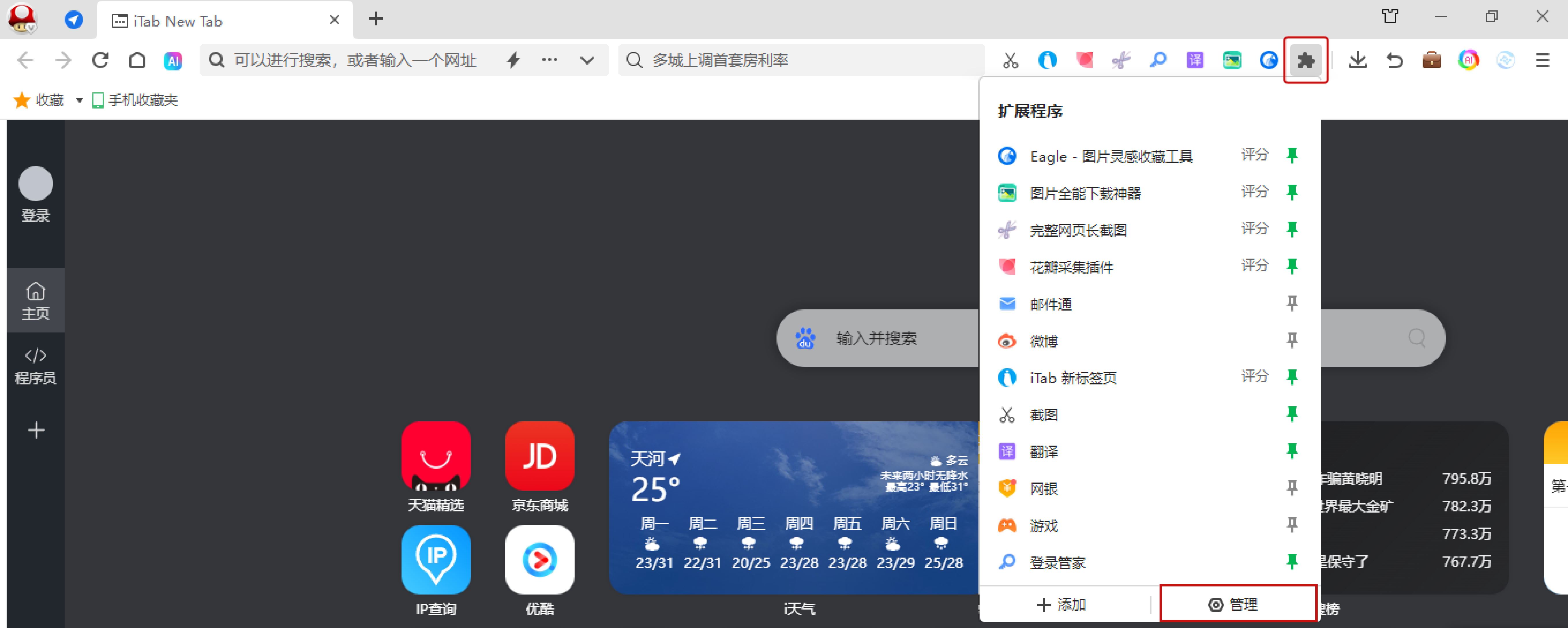The height and width of the screenshot is (628, 1568).
Task: Click the Huaban petal icon in the toolbar
Action: 1085,60
